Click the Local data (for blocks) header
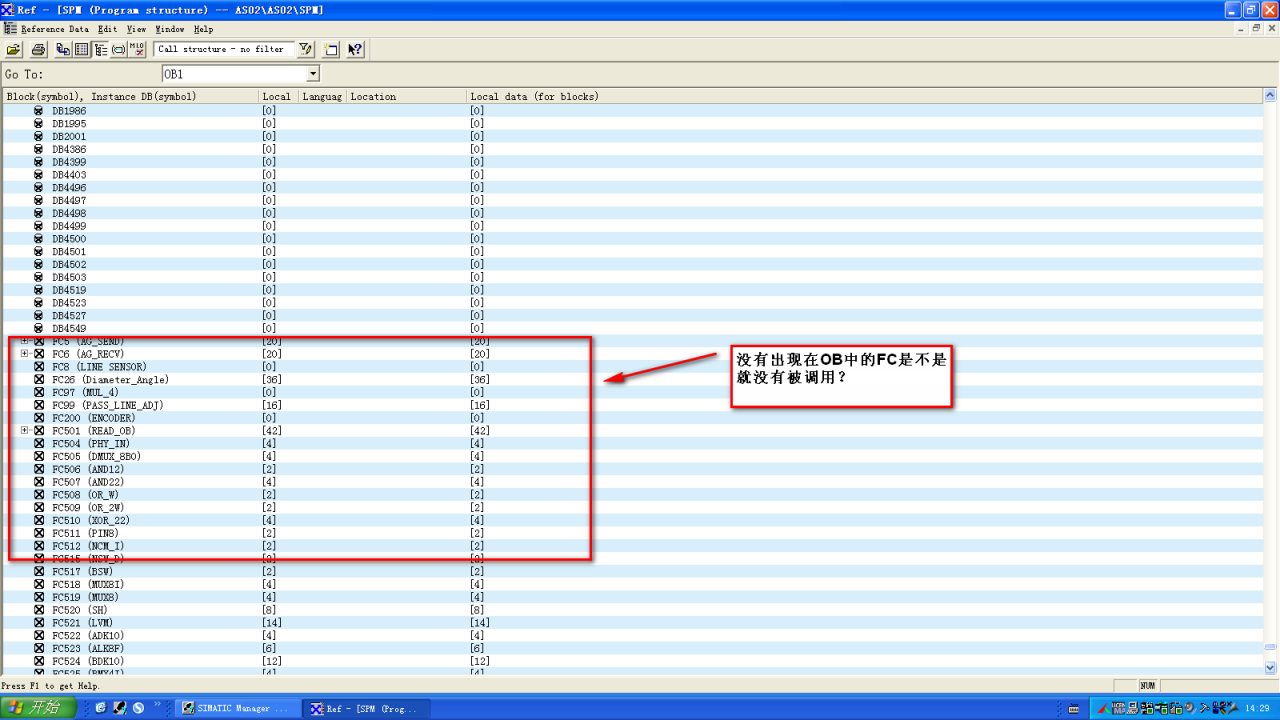 coord(865,96)
